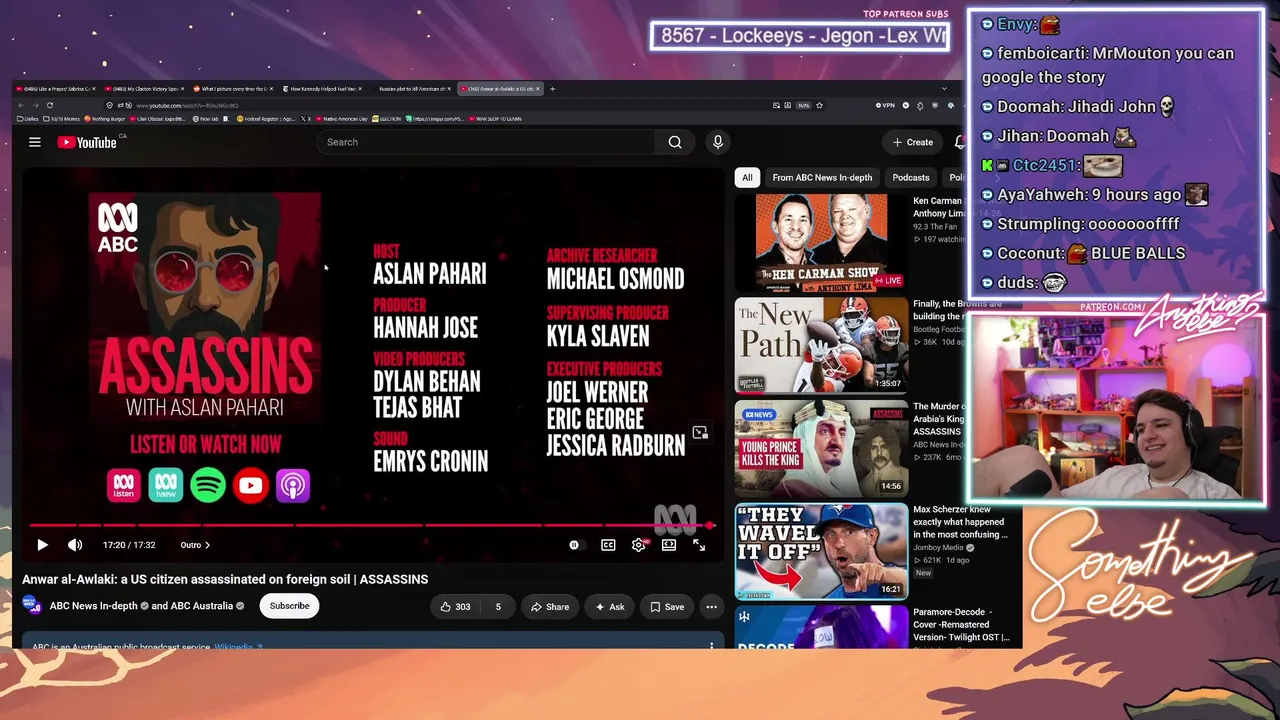Image resolution: width=1280 pixels, height=720 pixels.
Task: Expand the Outro chapter list
Action: 195,545
